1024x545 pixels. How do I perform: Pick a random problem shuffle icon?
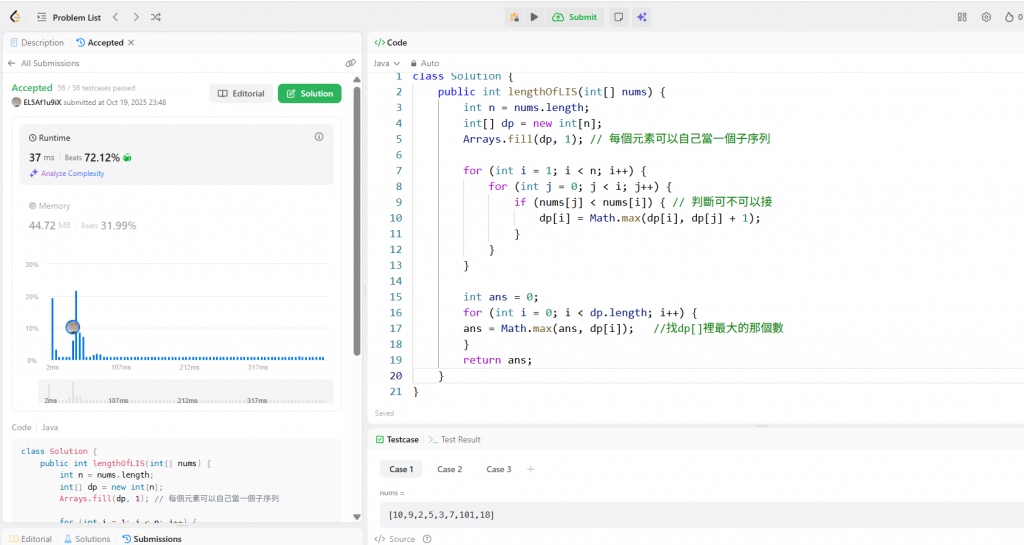coord(155,17)
